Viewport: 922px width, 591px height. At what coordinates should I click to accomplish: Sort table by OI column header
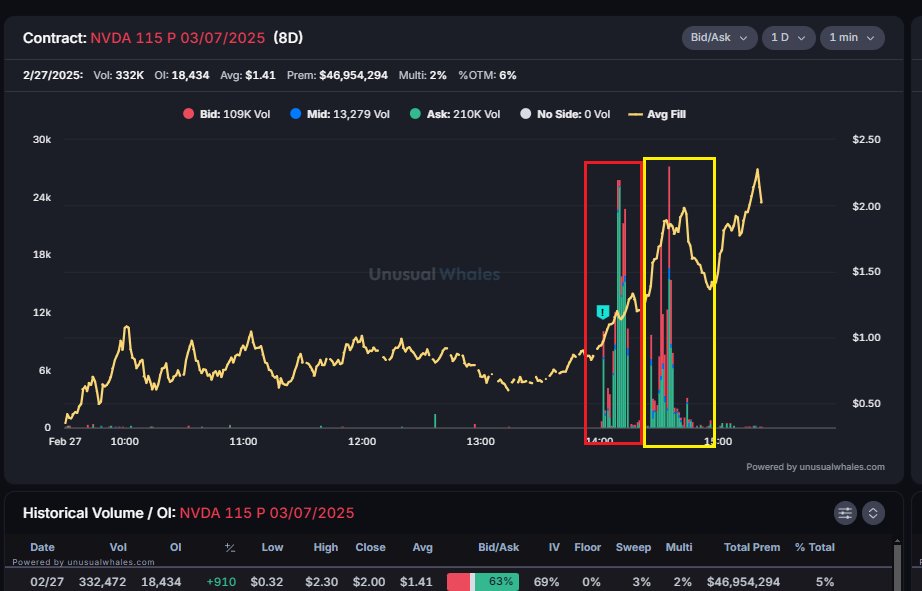[x=175, y=547]
